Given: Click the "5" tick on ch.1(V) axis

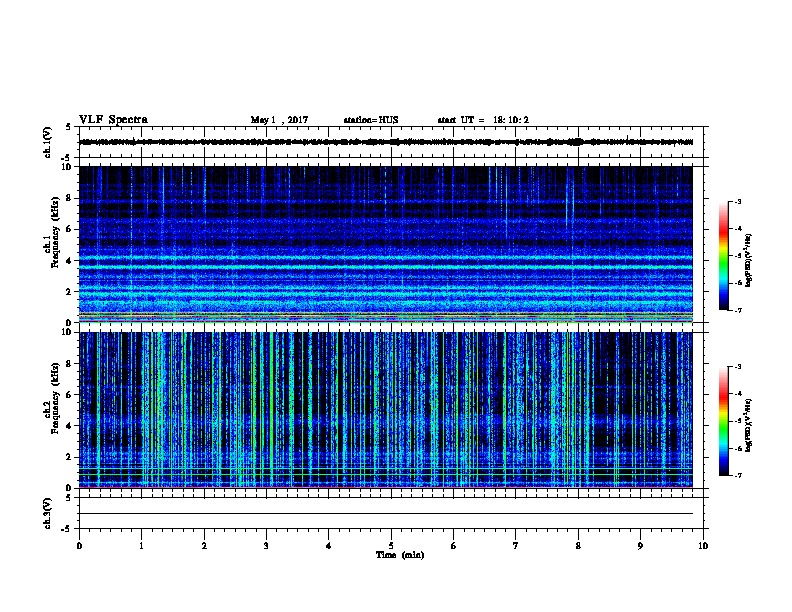Looking at the screenshot, I should coord(68,127).
